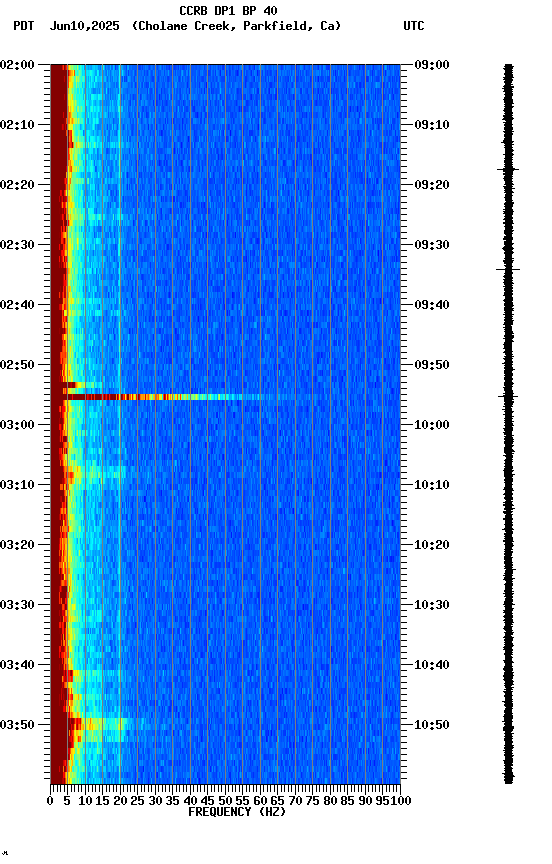Click the dark red low-frequency band at 02:30
Screen dimensions: 552x864
(58, 245)
